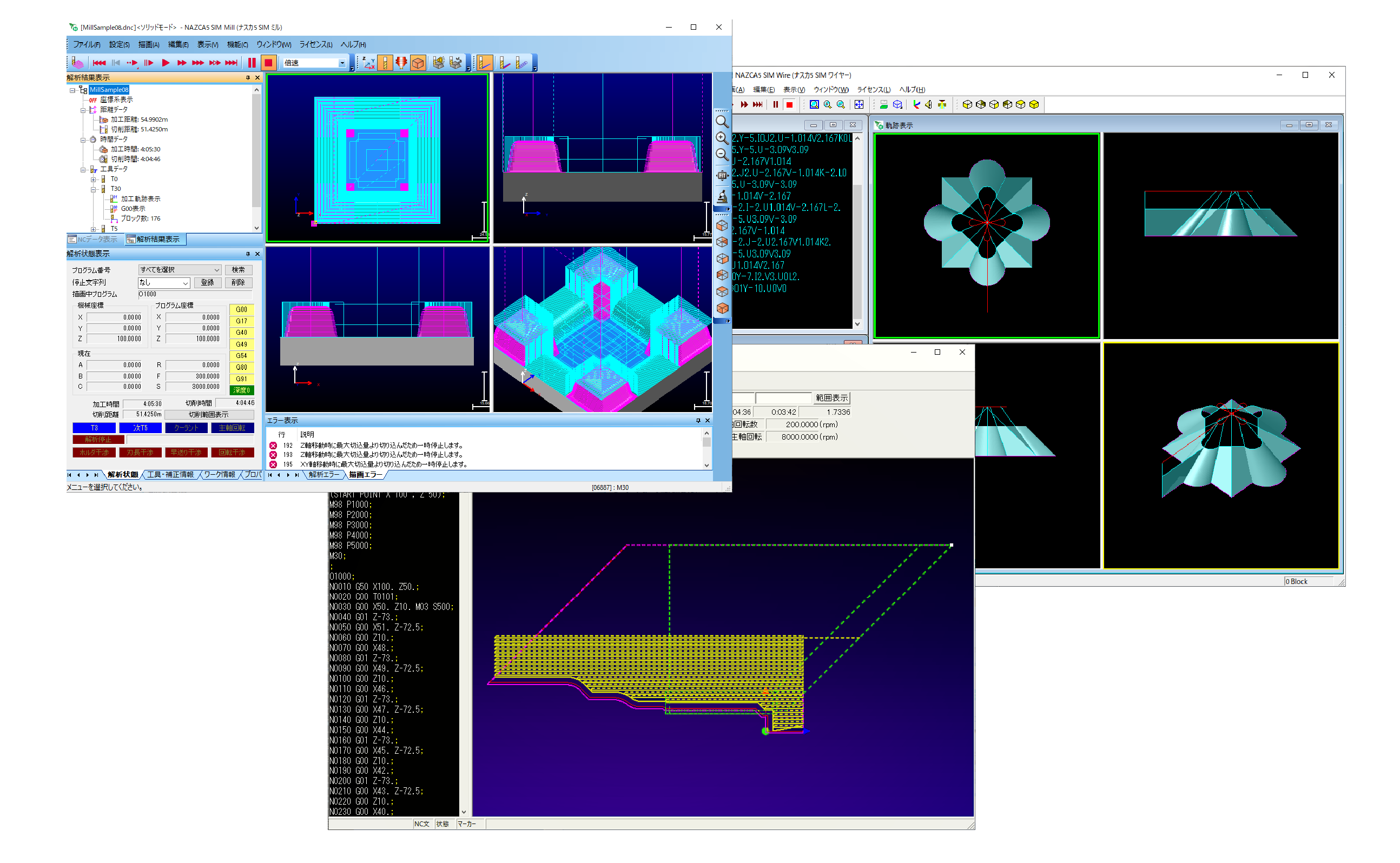Toggle the 主軸回転 indicator

coord(233,428)
